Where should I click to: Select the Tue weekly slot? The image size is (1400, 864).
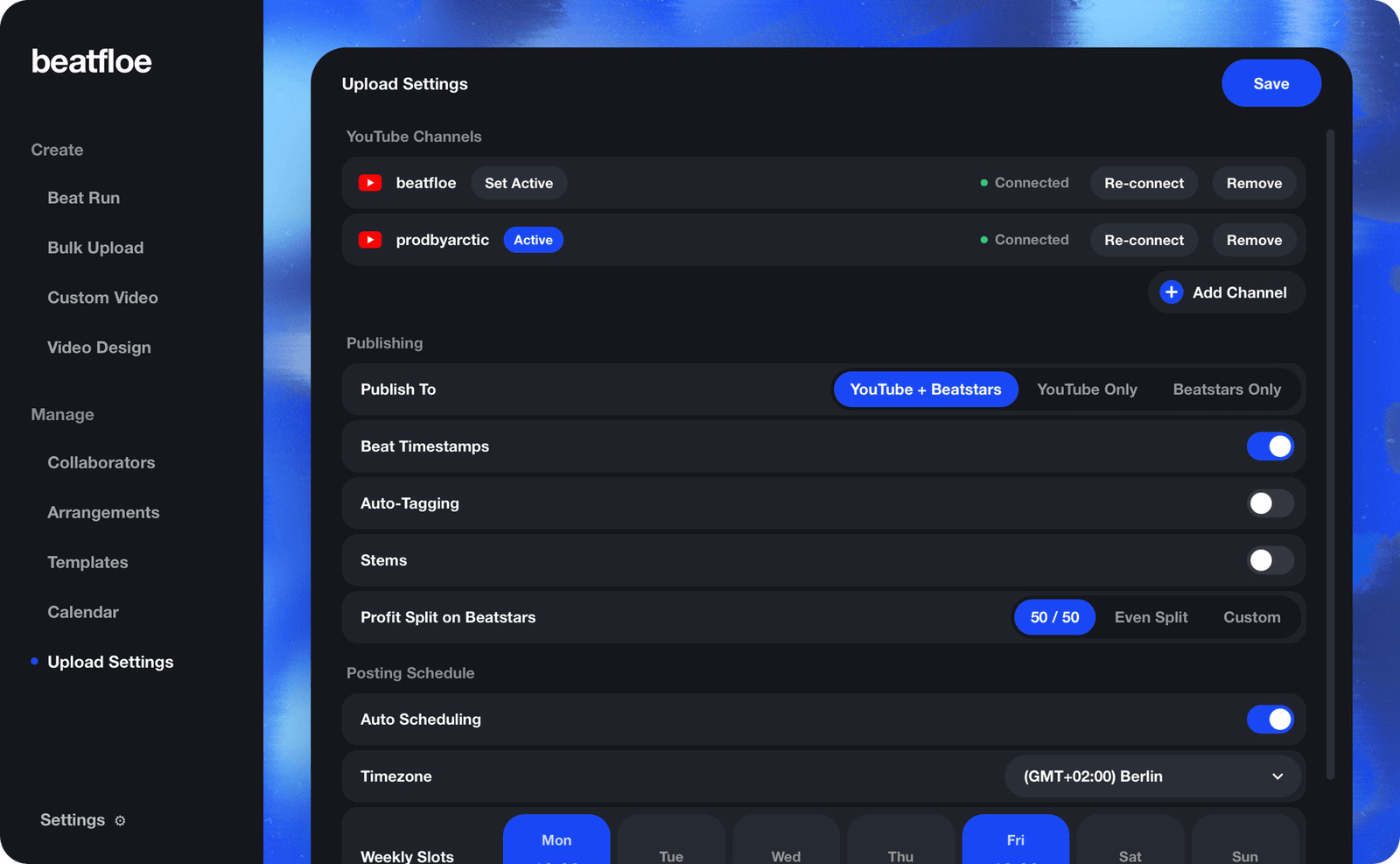pos(671,839)
